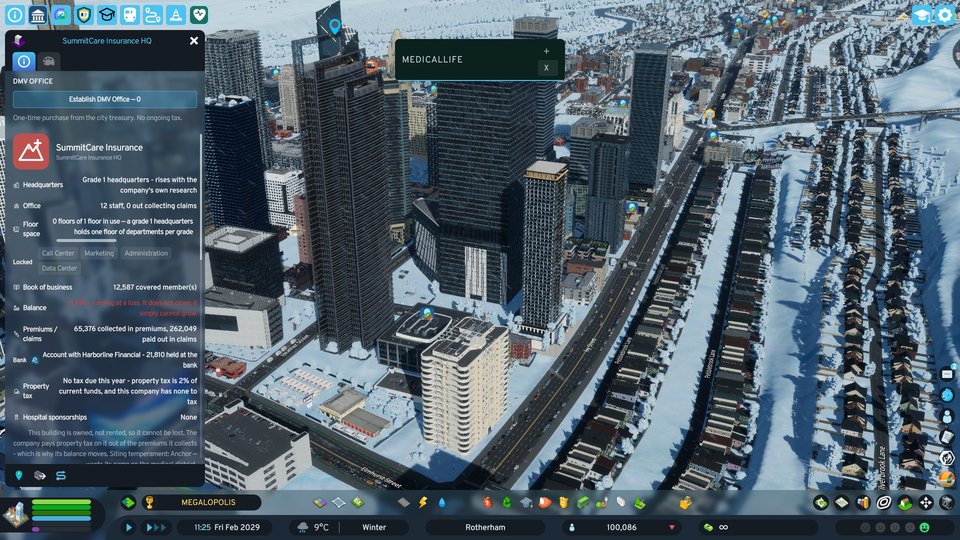Click the Winter season label
Screen dimensions: 960x540
374,527
